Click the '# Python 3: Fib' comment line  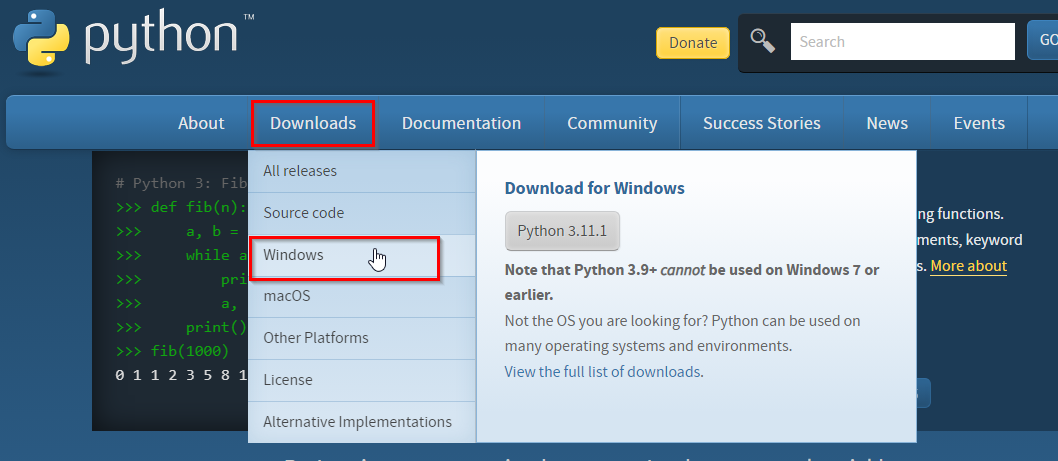tap(182, 184)
